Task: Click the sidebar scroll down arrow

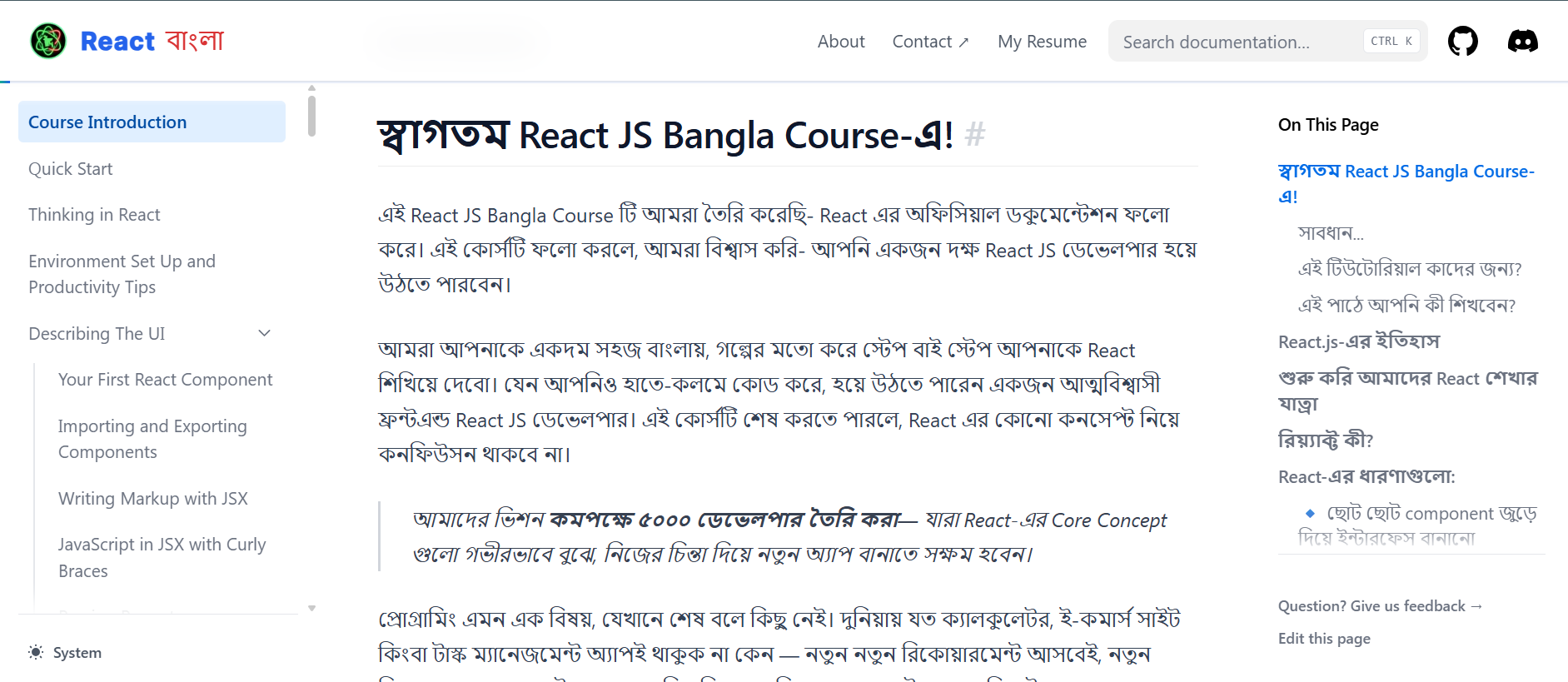Action: click(311, 609)
